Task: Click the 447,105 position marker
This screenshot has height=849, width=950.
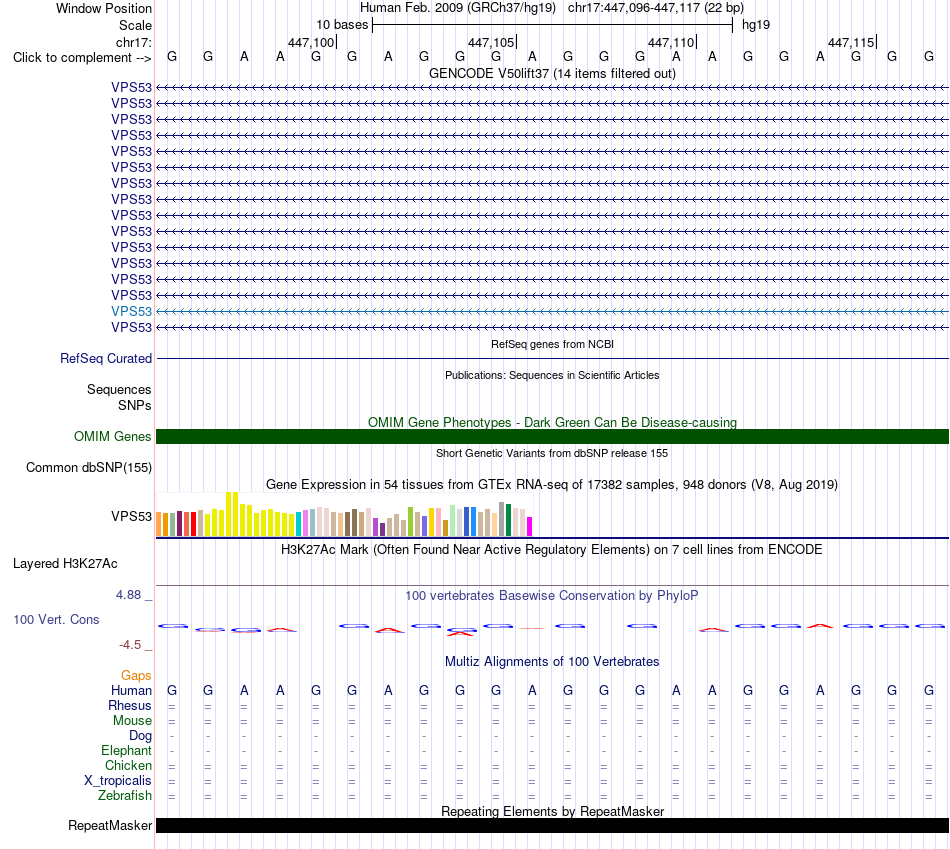Action: pos(491,42)
